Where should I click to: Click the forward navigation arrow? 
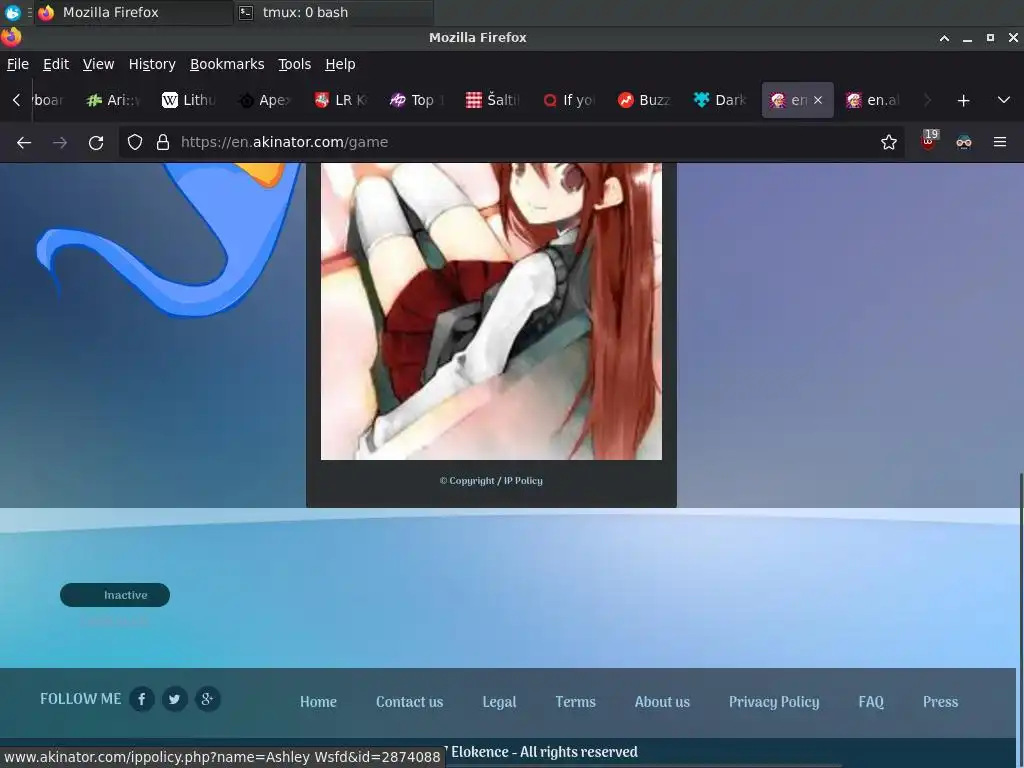[x=60, y=142]
